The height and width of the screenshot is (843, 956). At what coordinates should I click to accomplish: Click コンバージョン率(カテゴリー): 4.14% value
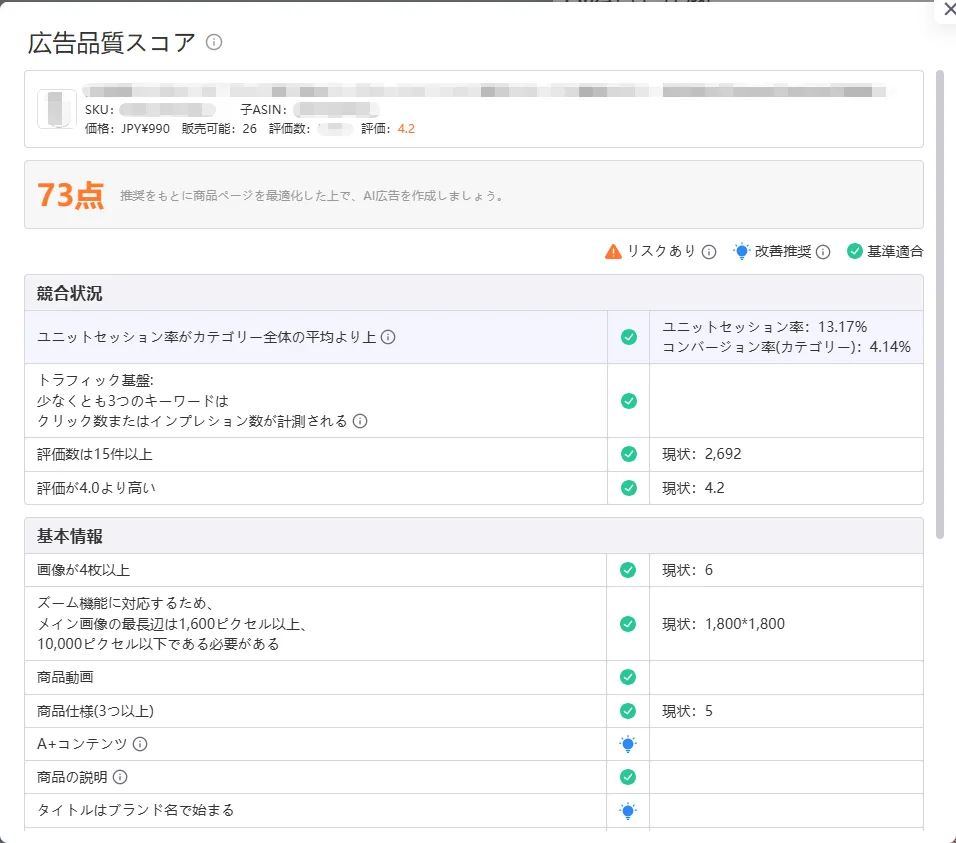pos(787,347)
